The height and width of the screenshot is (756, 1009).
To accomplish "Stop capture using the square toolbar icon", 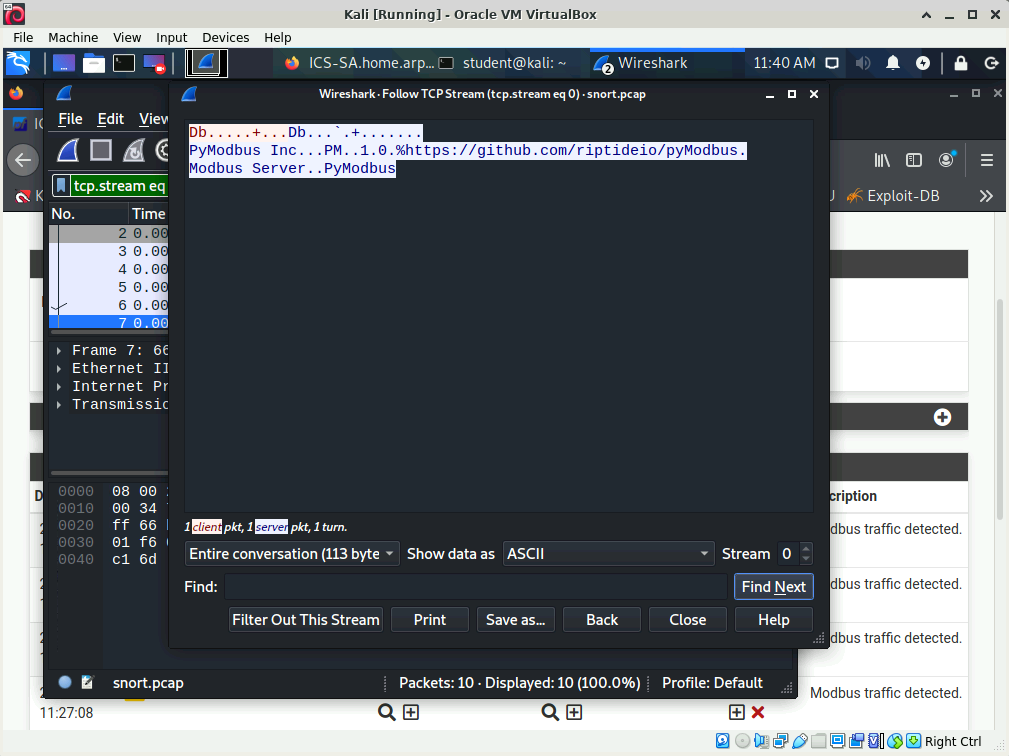I will tap(100, 151).
